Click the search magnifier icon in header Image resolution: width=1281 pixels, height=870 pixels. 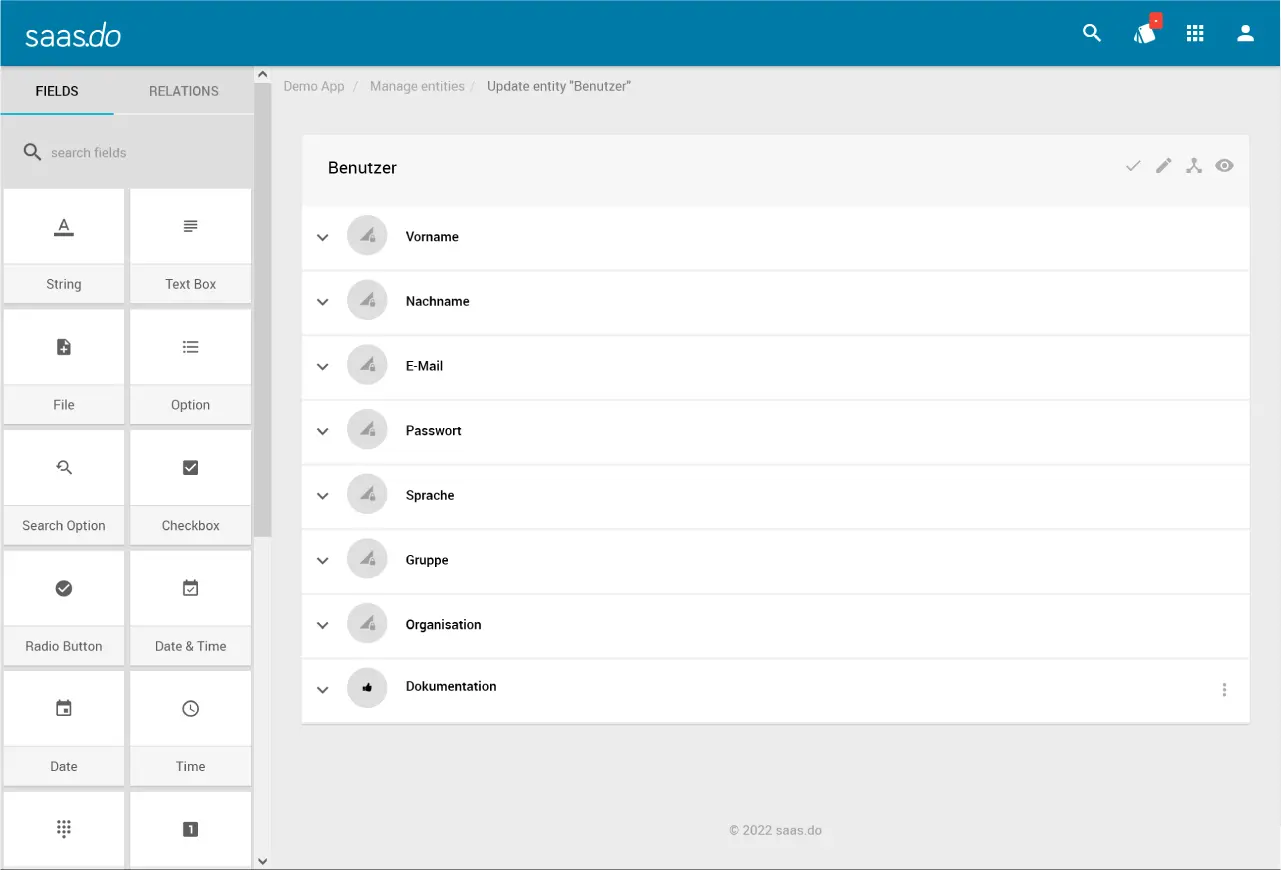[1092, 33]
